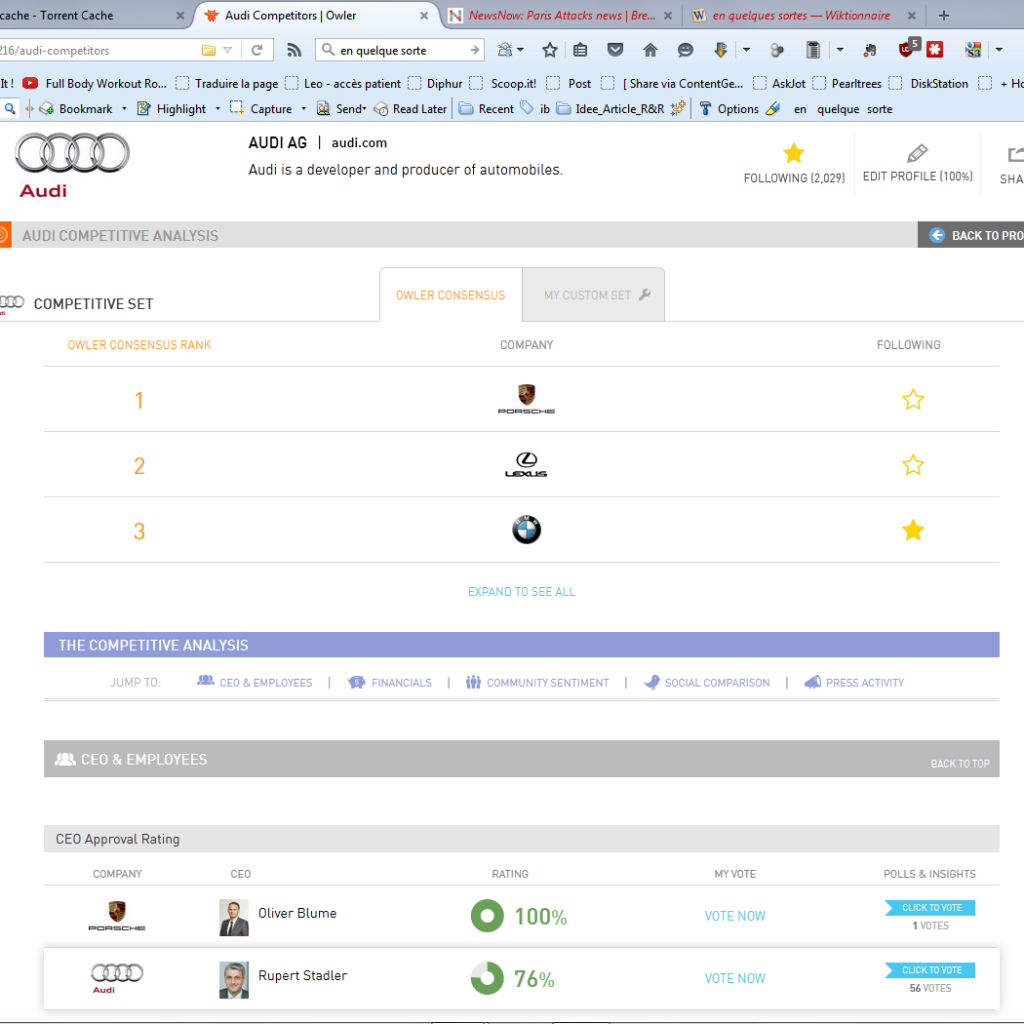This screenshot has width=1024, height=1024.
Task: Jump to CEO & Employees section
Action: point(255,682)
